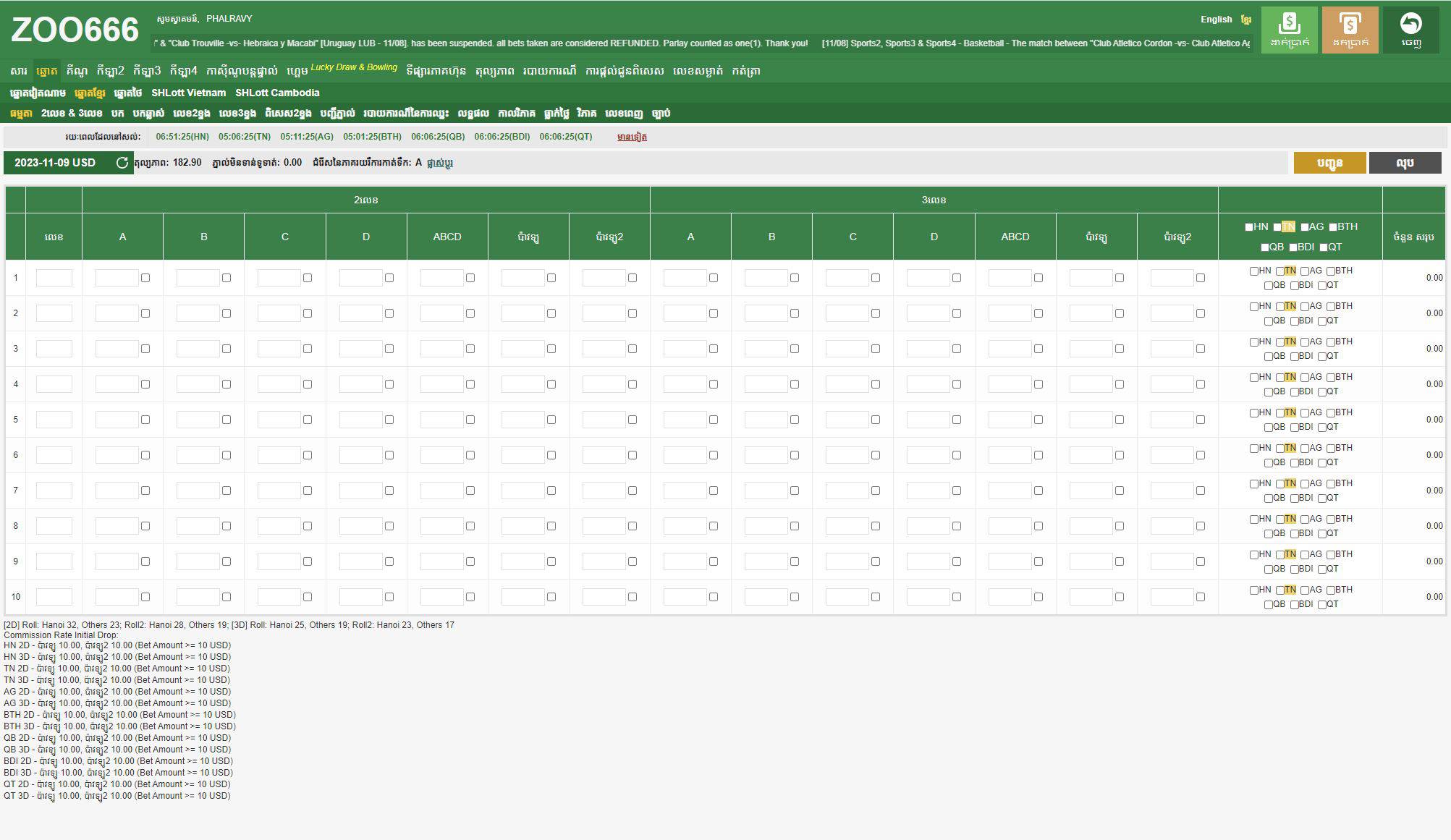This screenshot has height=840, width=1451.
Task: Open the កីឡា3 sports menu
Action: [x=147, y=71]
